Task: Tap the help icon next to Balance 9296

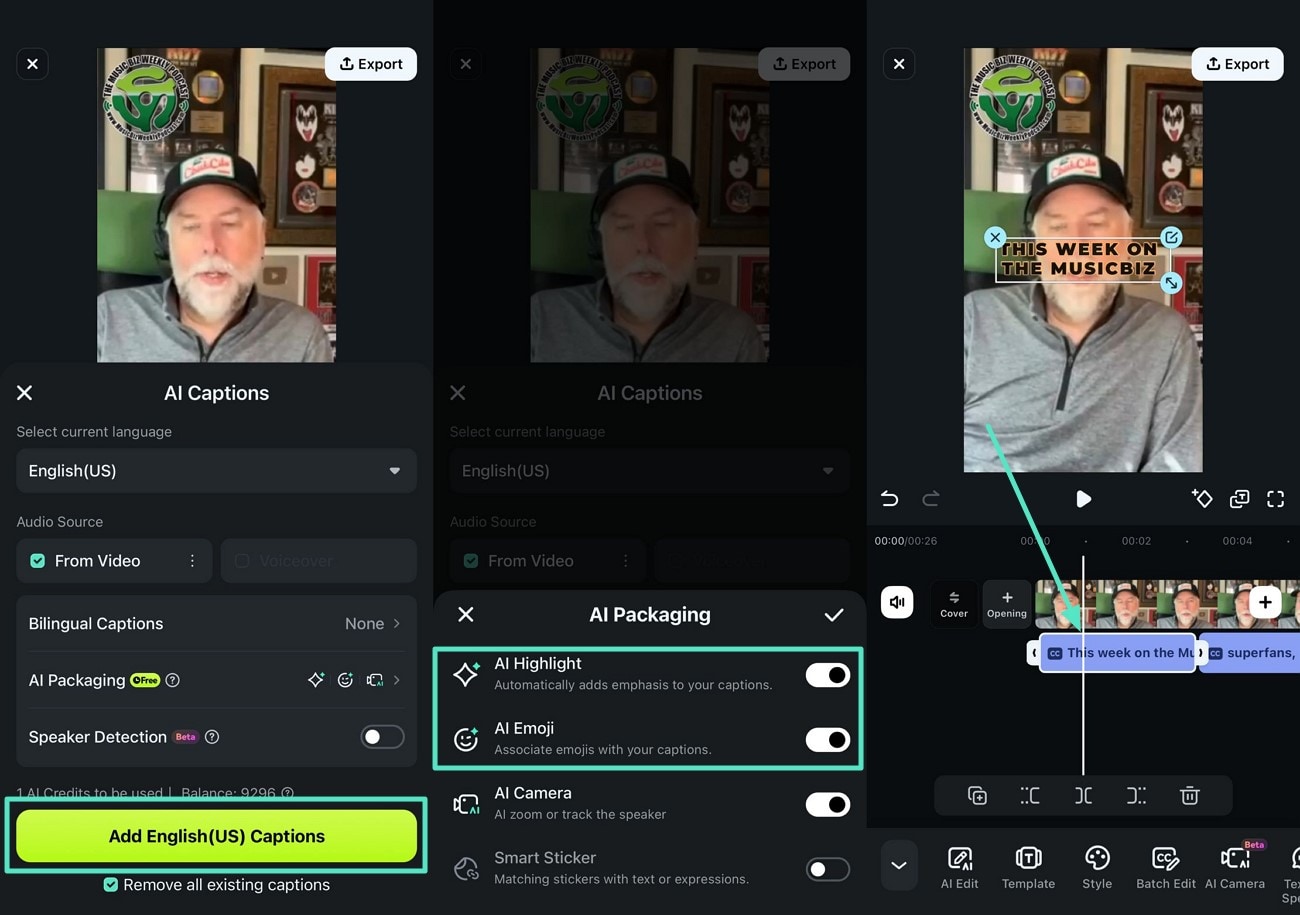Action: (x=288, y=793)
